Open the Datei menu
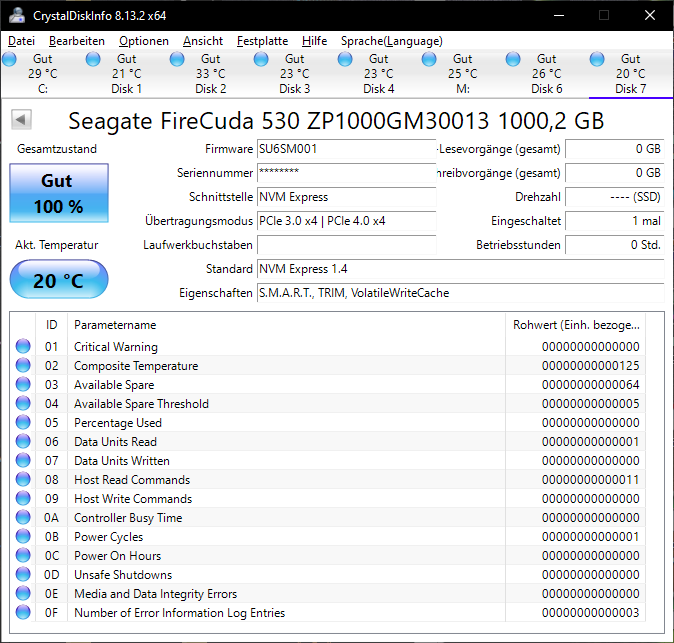 pos(21,41)
